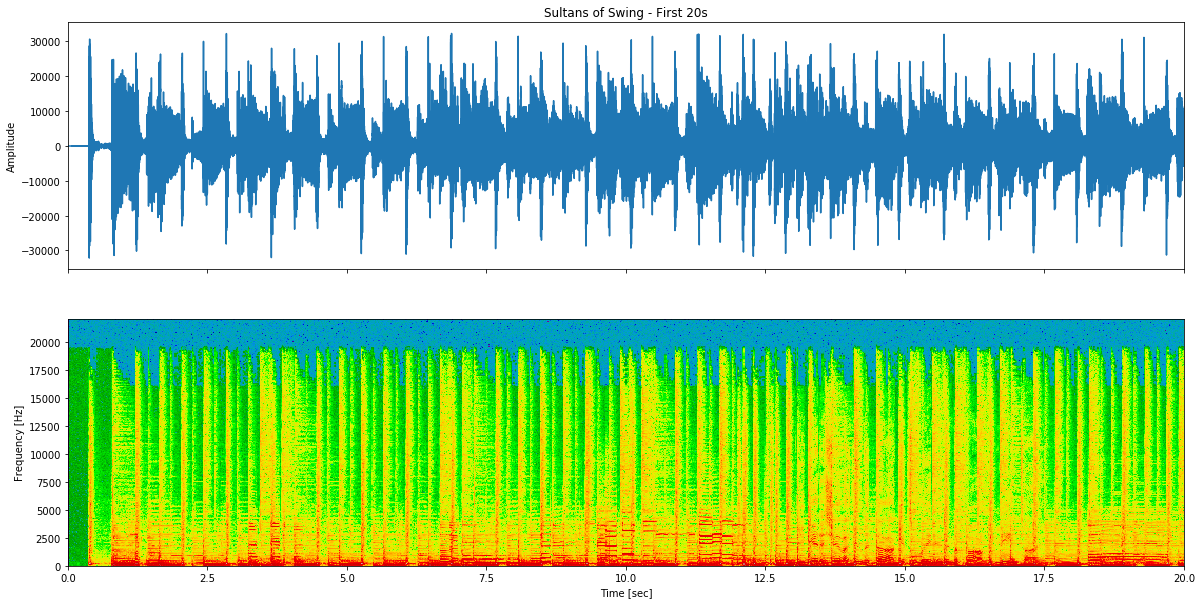Click the 17.5 time tick label
This screenshot has height=604, width=1202.
pos(1044,579)
